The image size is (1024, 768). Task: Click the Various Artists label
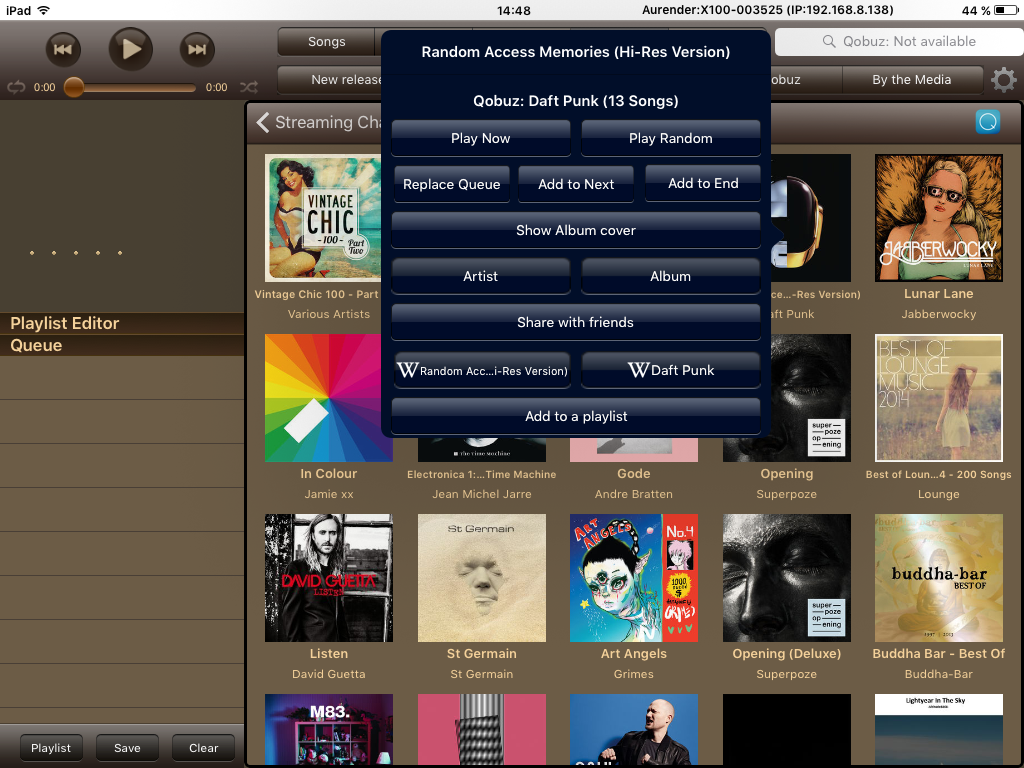328,314
